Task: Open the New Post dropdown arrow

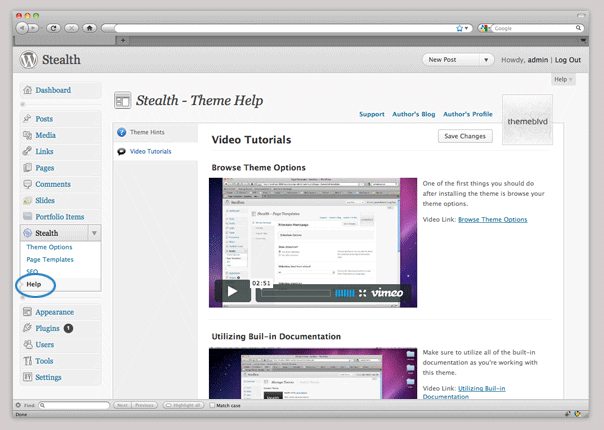Action: [486, 60]
